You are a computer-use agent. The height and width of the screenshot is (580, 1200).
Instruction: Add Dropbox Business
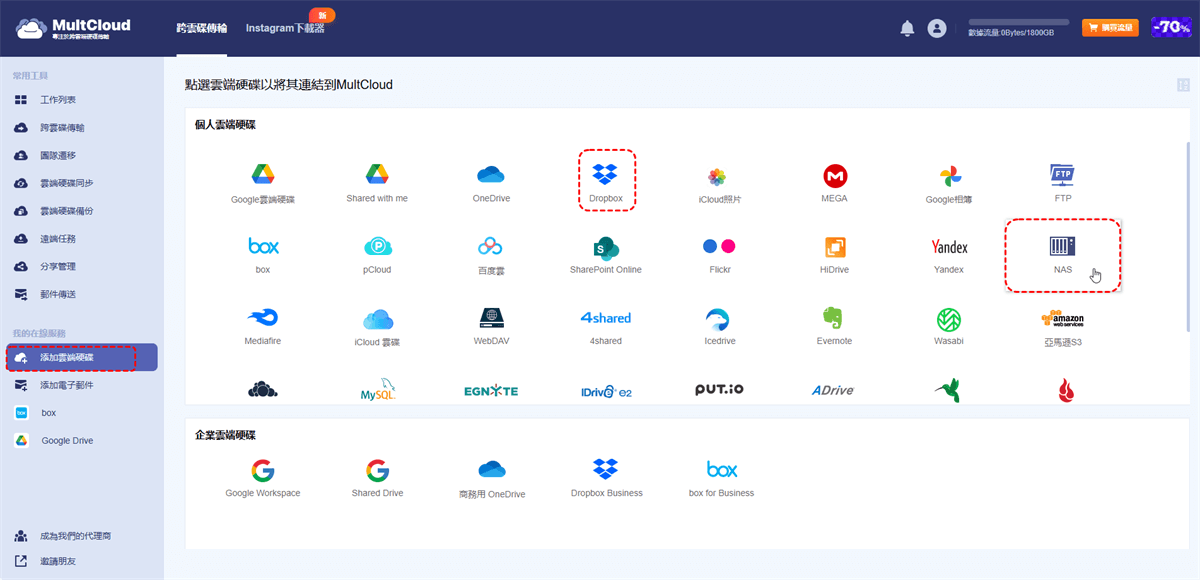coord(606,470)
